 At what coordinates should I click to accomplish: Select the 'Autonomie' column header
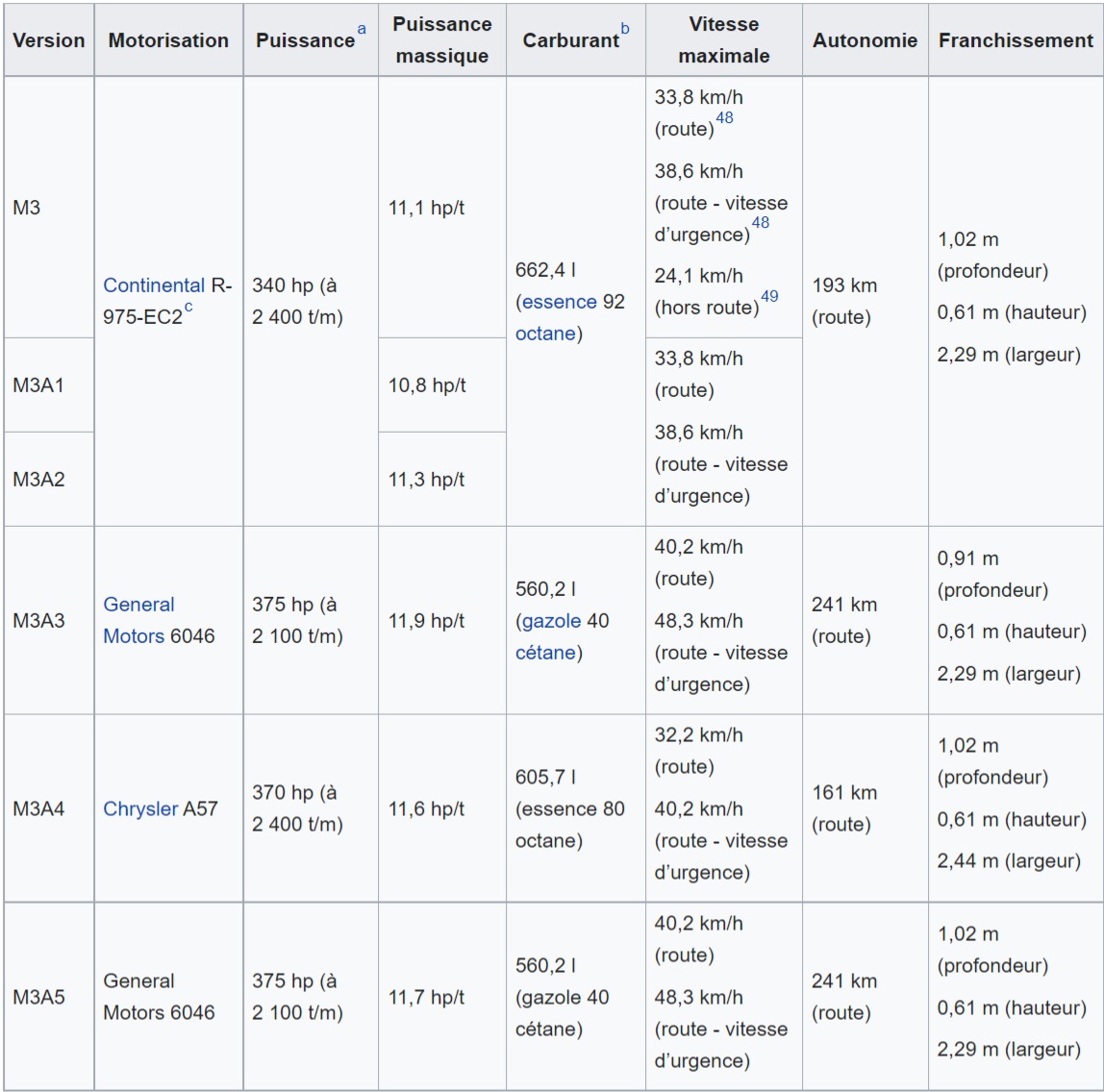(865, 40)
